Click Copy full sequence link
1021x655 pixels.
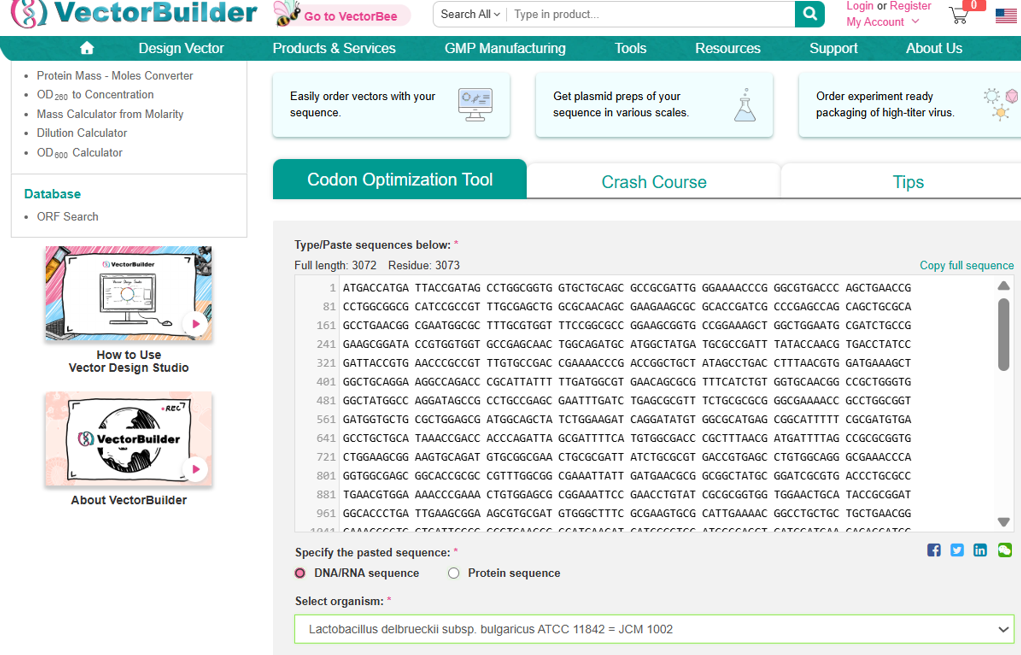[966, 265]
